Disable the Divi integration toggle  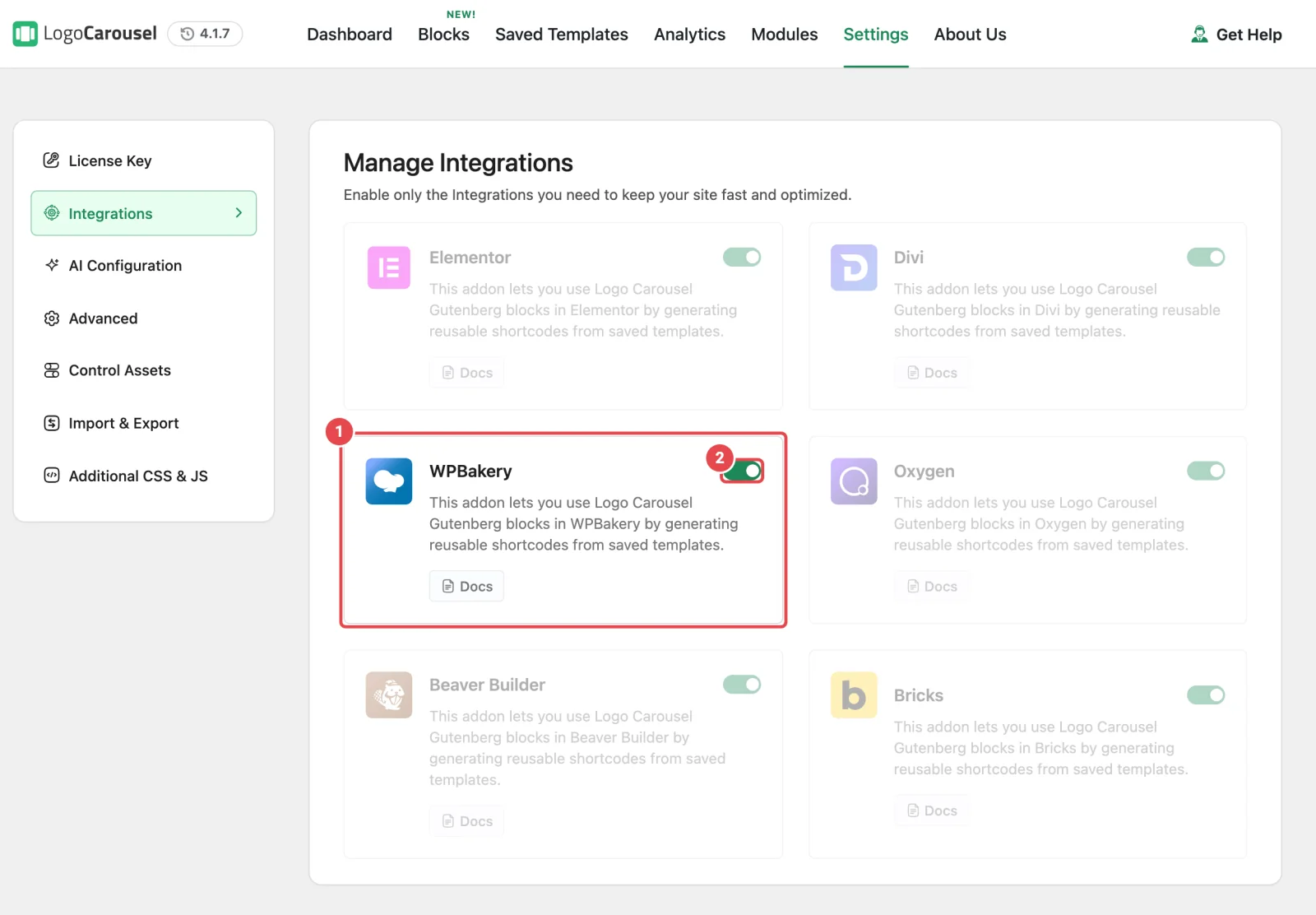tap(1206, 258)
